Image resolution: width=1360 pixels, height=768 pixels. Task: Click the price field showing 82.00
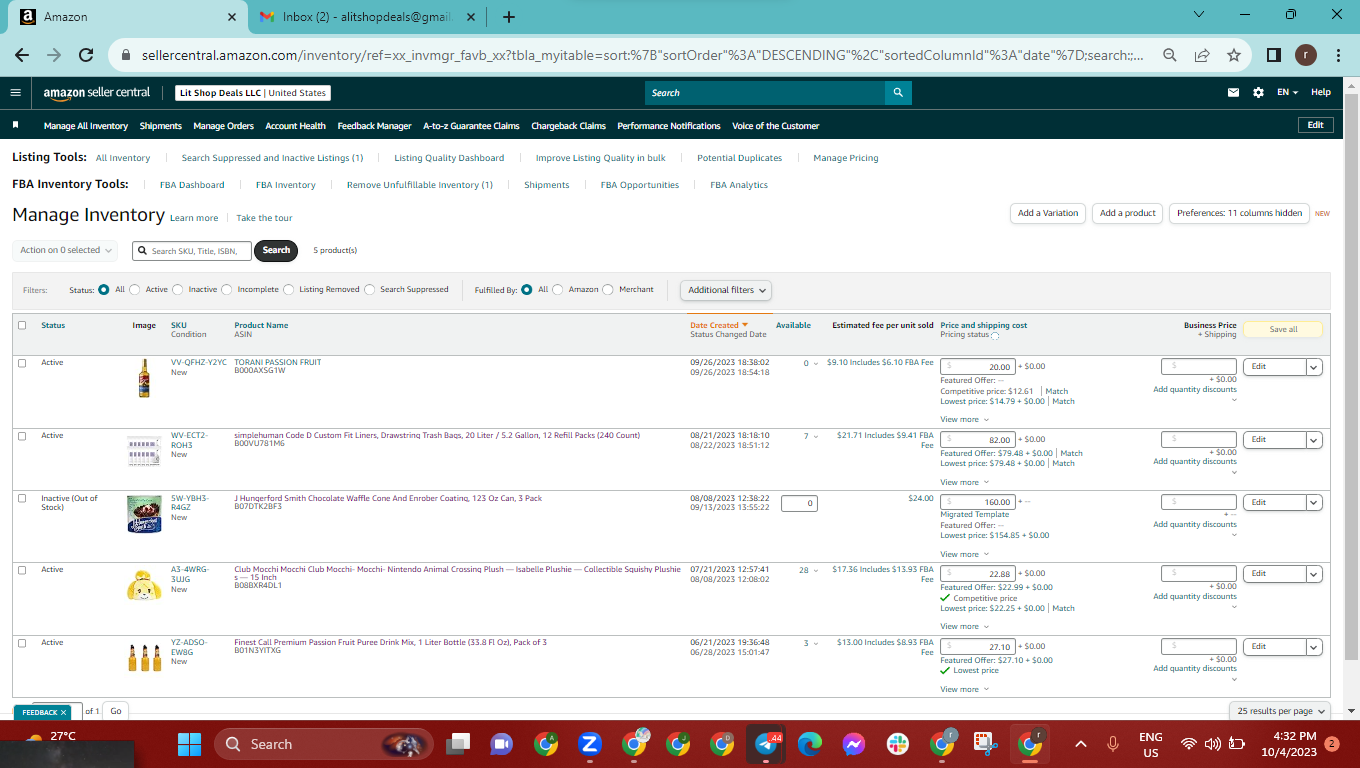click(978, 440)
